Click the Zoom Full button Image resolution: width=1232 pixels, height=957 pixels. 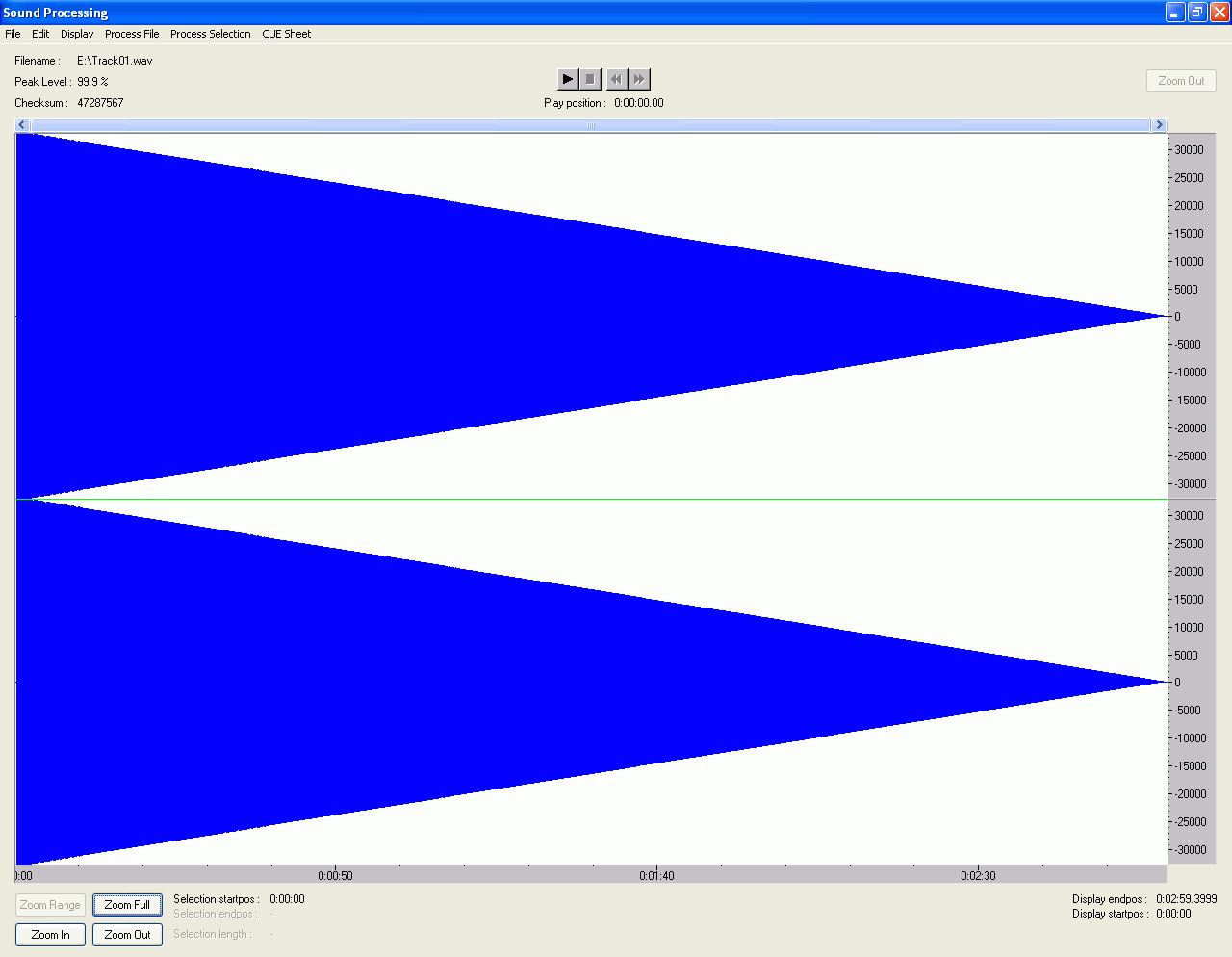coord(127,905)
